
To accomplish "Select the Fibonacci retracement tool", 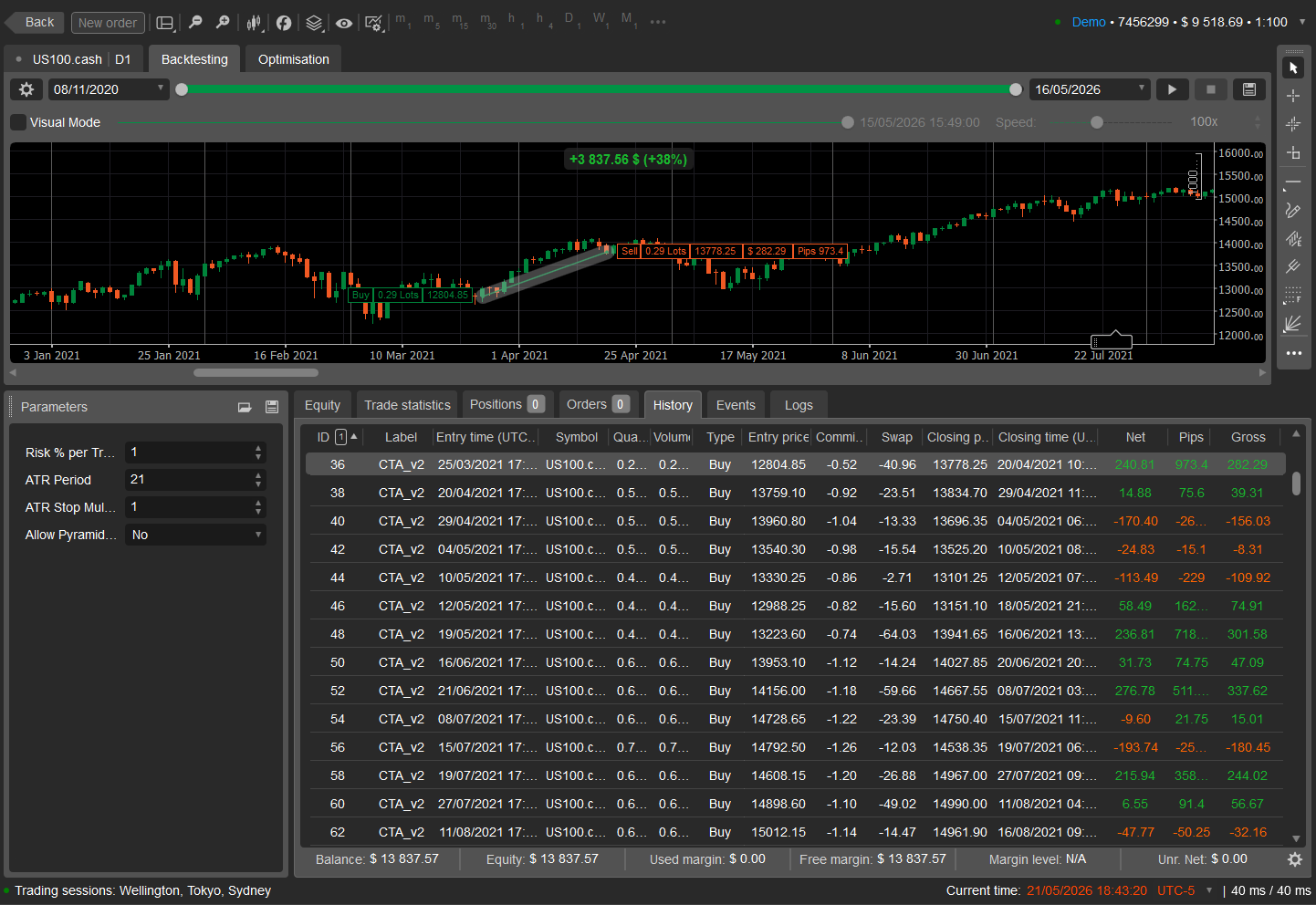I will point(1293,296).
